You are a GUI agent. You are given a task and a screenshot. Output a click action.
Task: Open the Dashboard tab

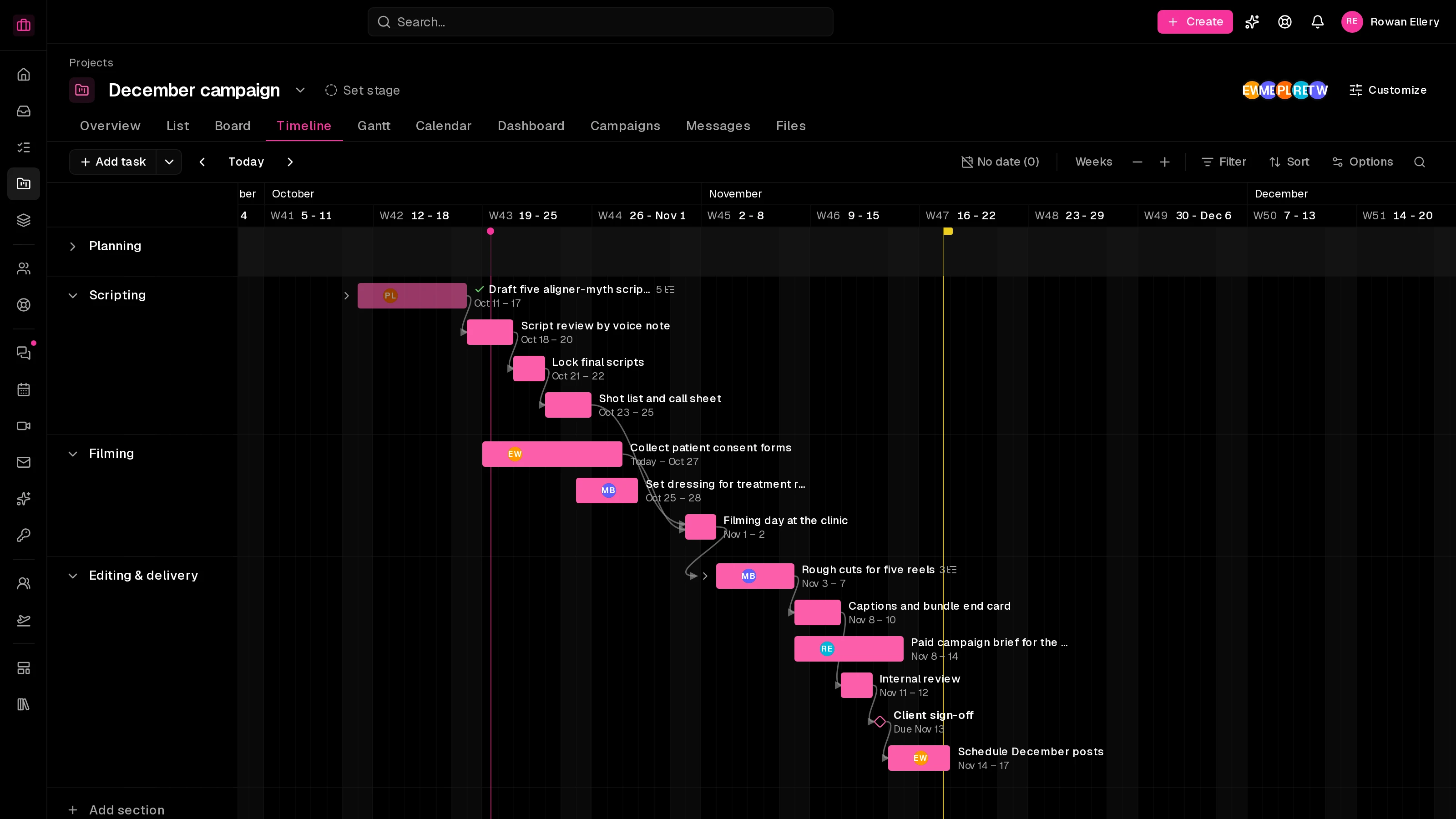pyautogui.click(x=531, y=126)
